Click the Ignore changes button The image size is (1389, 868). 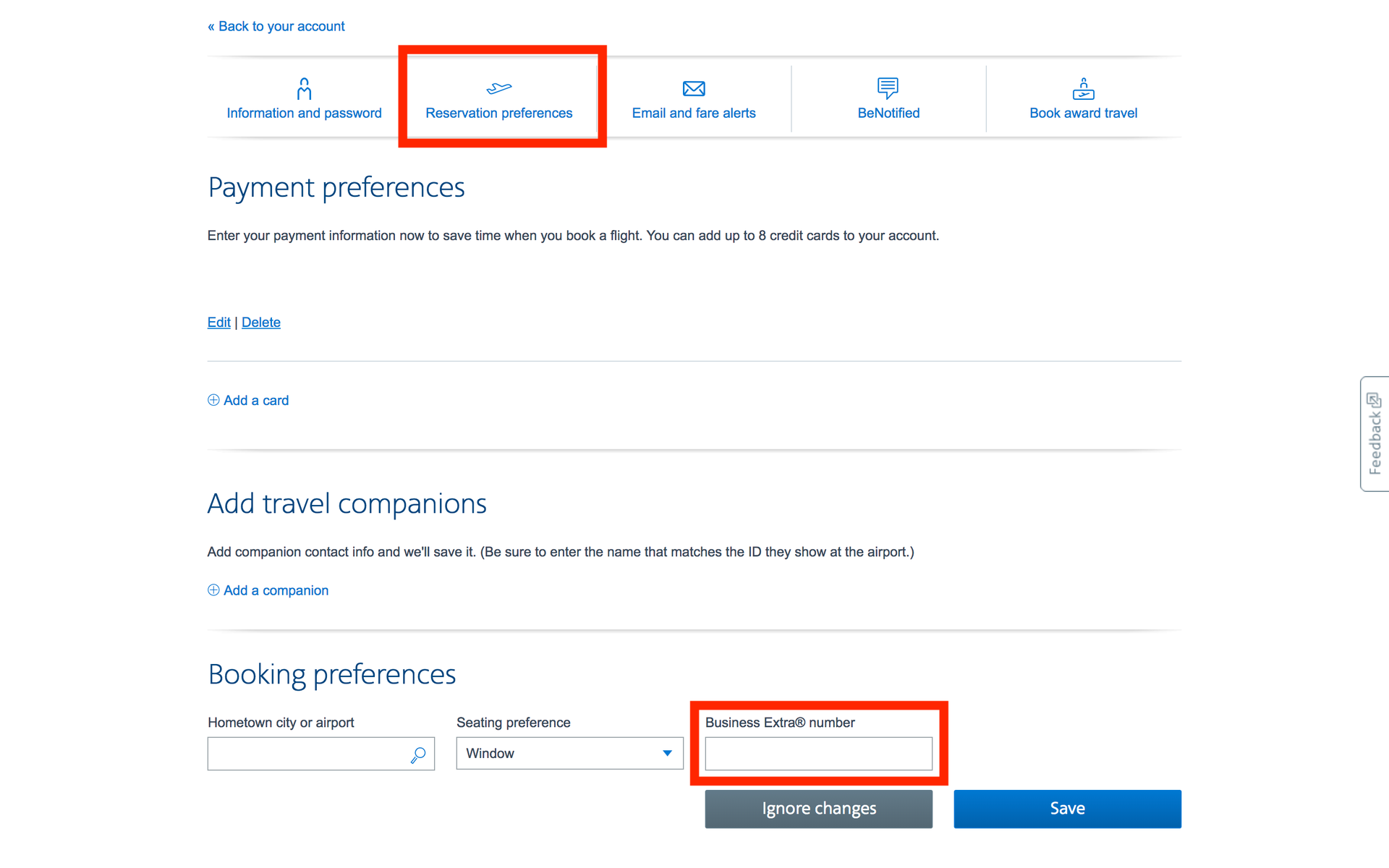coord(818,808)
